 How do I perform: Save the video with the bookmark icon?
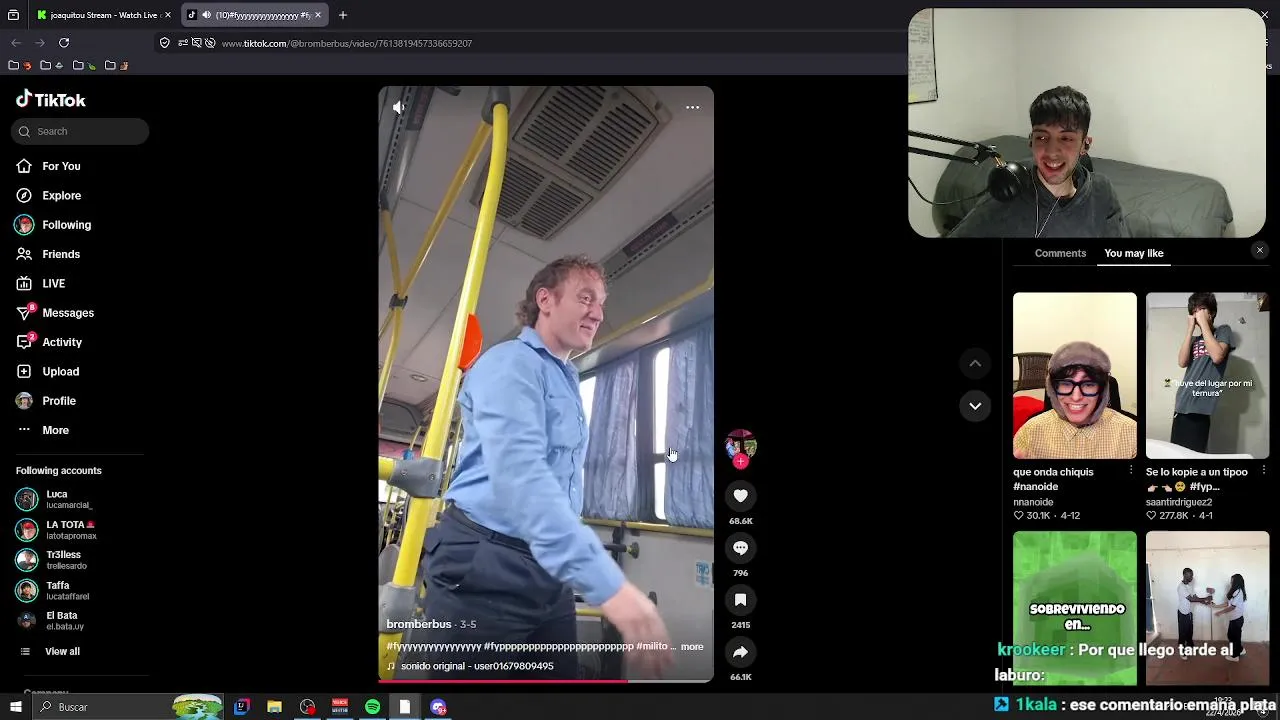740,600
